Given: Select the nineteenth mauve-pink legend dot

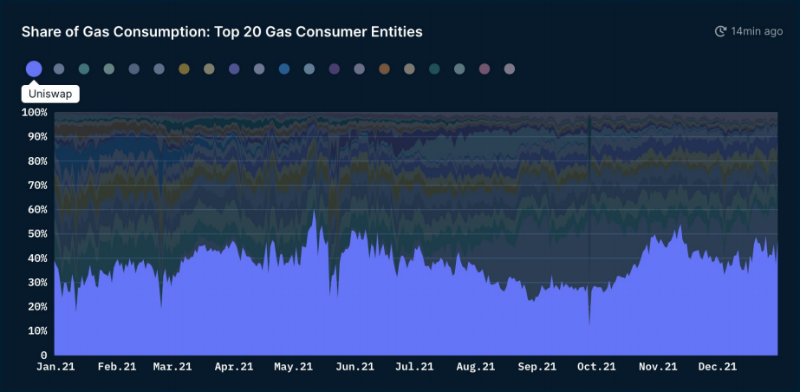Looking at the screenshot, I should point(484,69).
